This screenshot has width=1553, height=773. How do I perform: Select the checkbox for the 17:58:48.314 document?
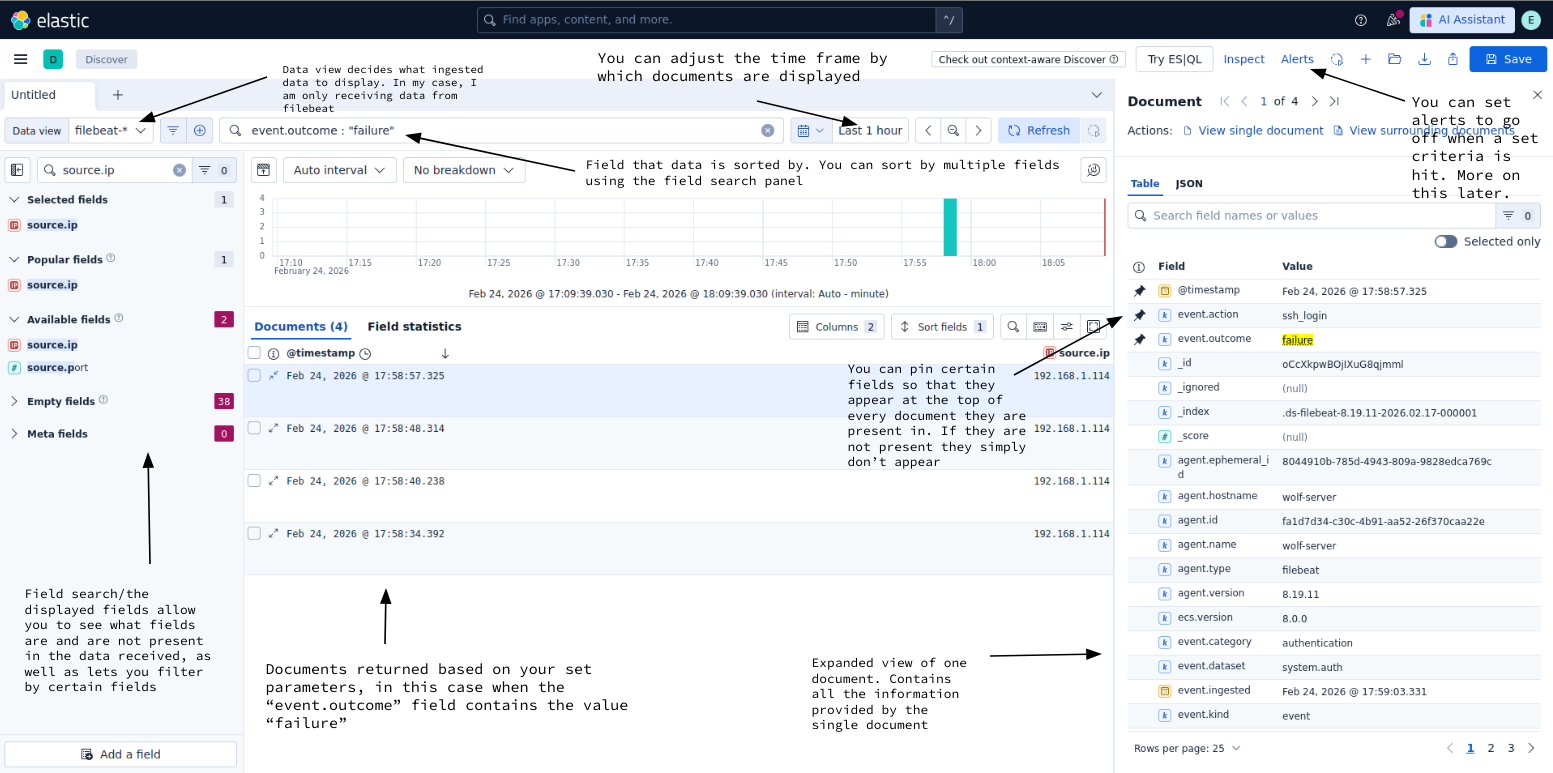tap(254, 428)
